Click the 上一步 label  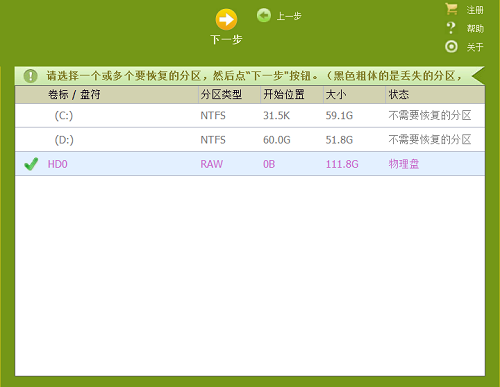289,16
